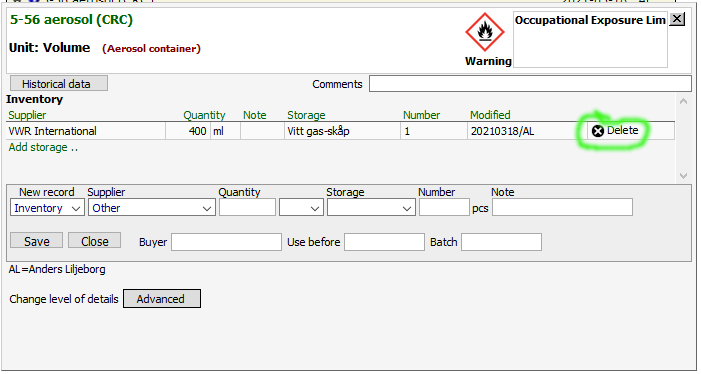Save the new record
This screenshot has width=701, height=374.
point(36,241)
